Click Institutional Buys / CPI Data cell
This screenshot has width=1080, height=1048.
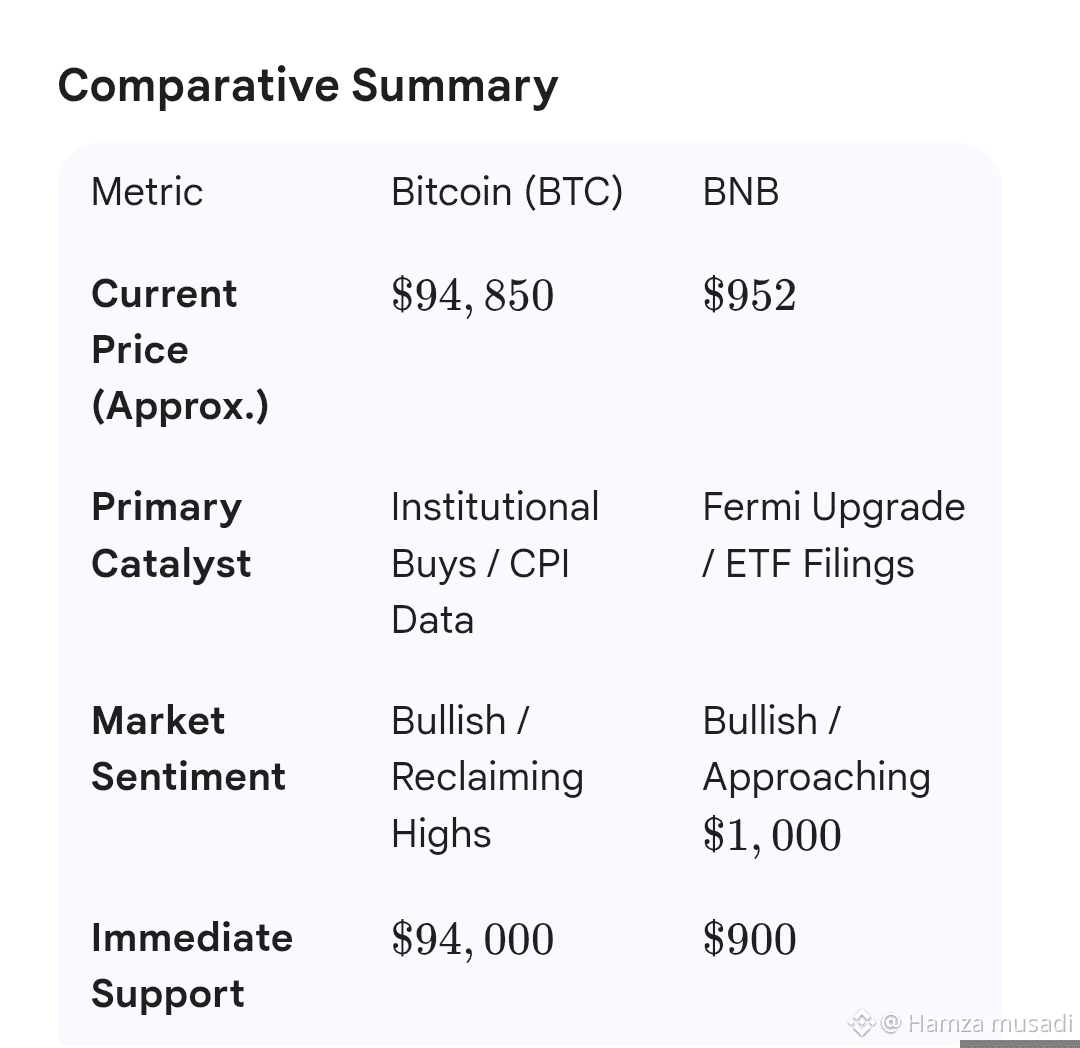point(495,563)
